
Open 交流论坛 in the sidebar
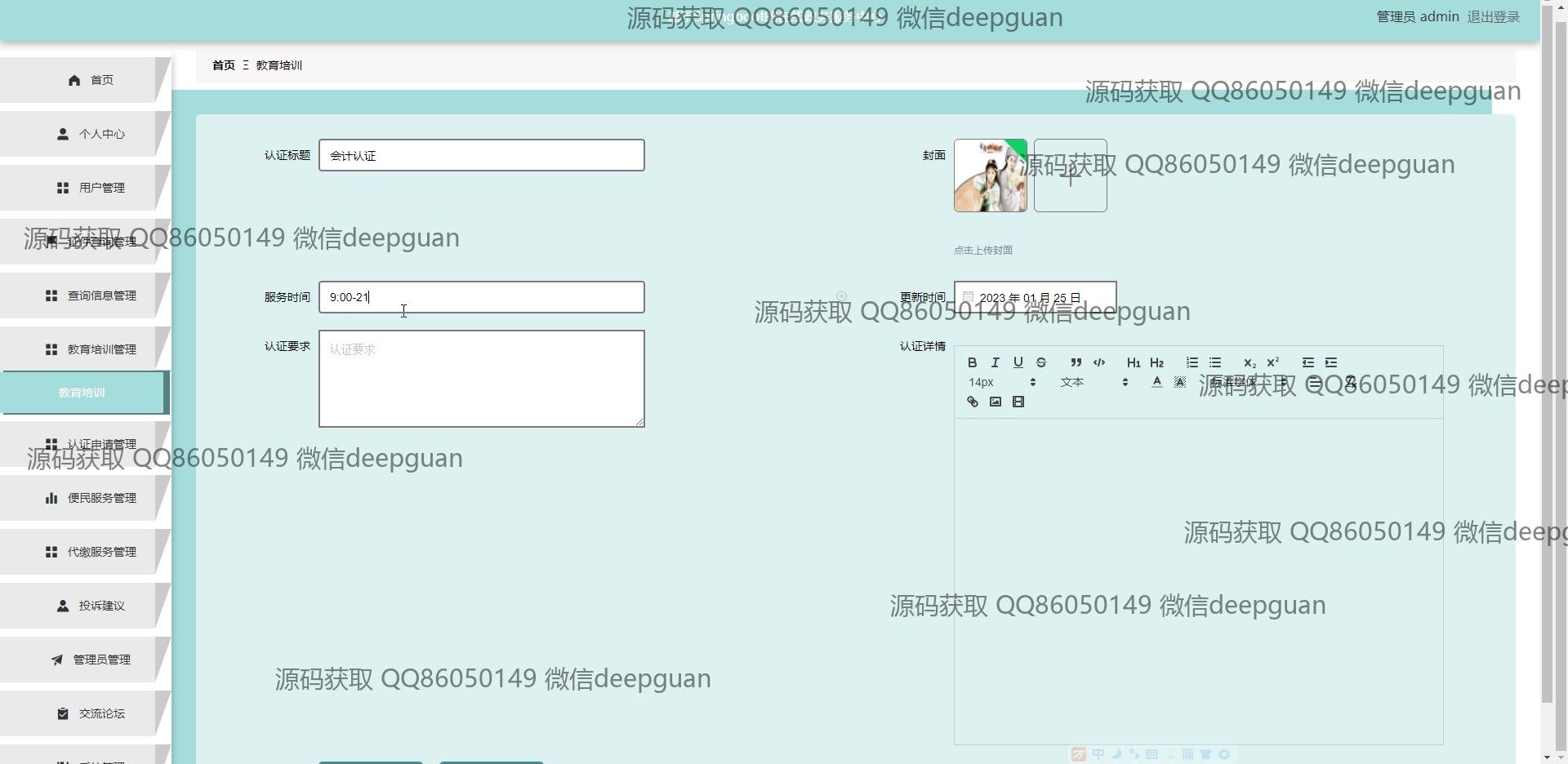tap(86, 713)
